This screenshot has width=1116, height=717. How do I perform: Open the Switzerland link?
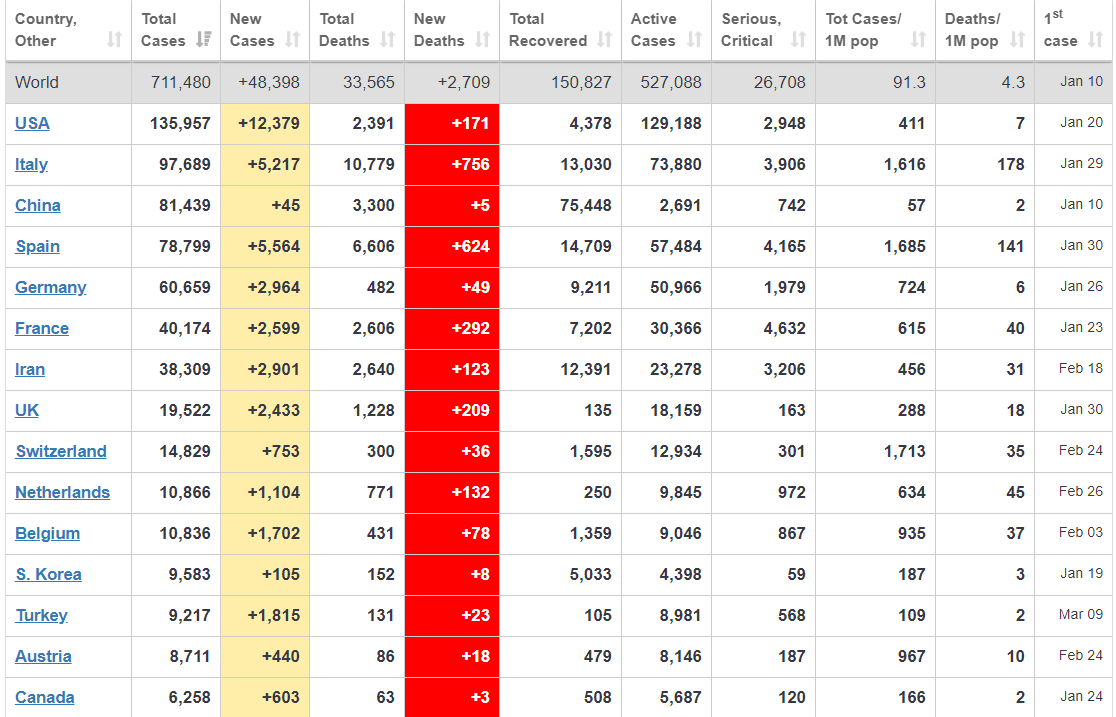(60, 451)
